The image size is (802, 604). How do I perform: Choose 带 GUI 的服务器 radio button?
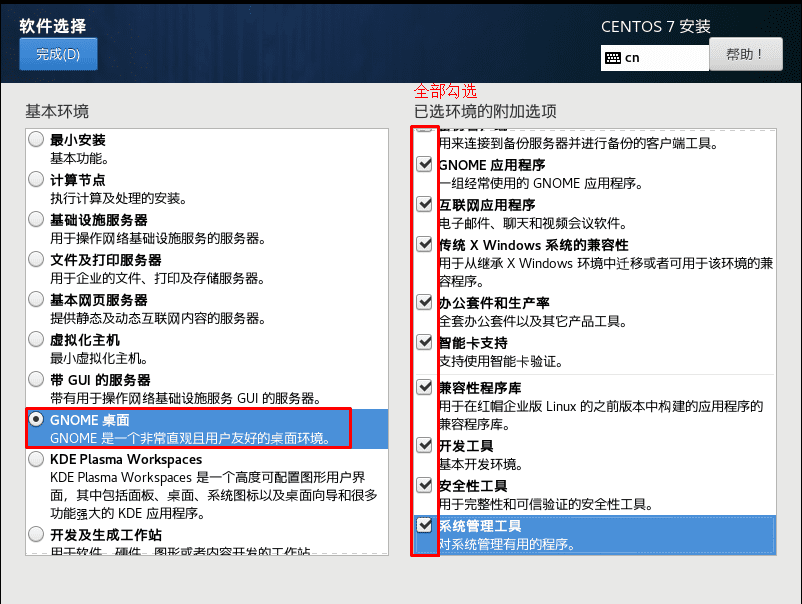[36, 379]
